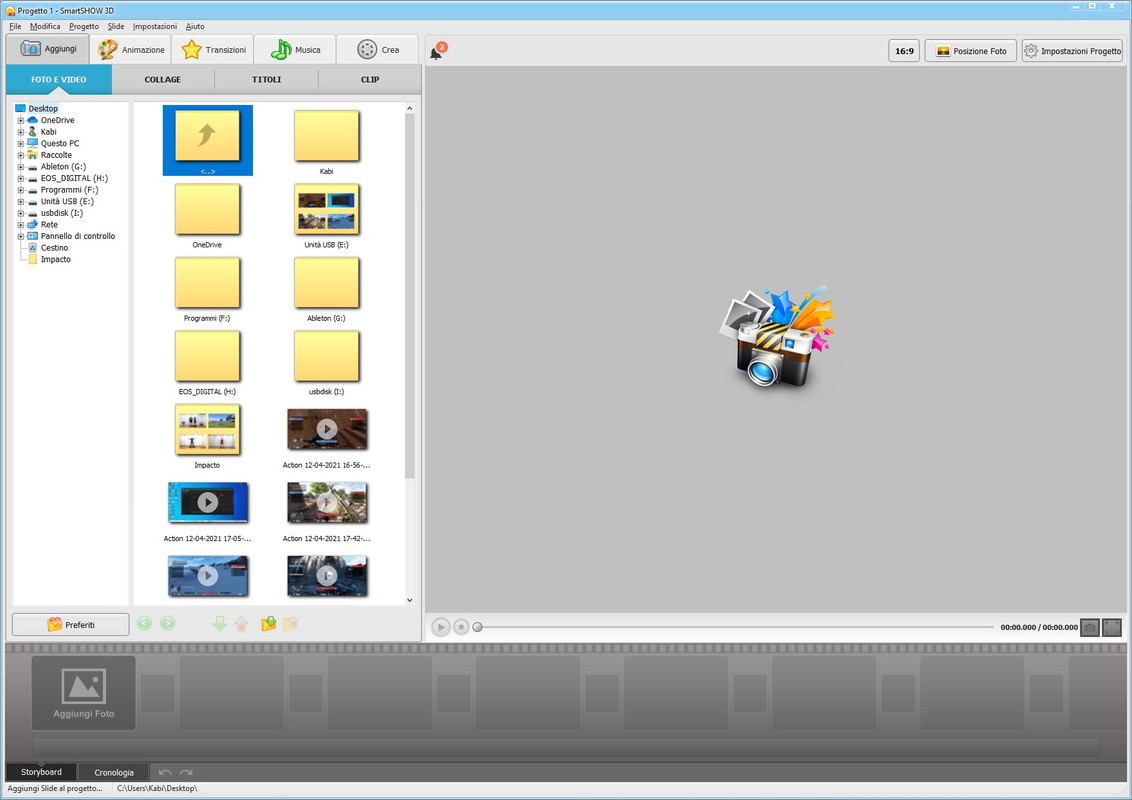Screen dimensions: 1132x800
Task: Click the snapshot camera icon in preview
Action: [x=1089, y=627]
